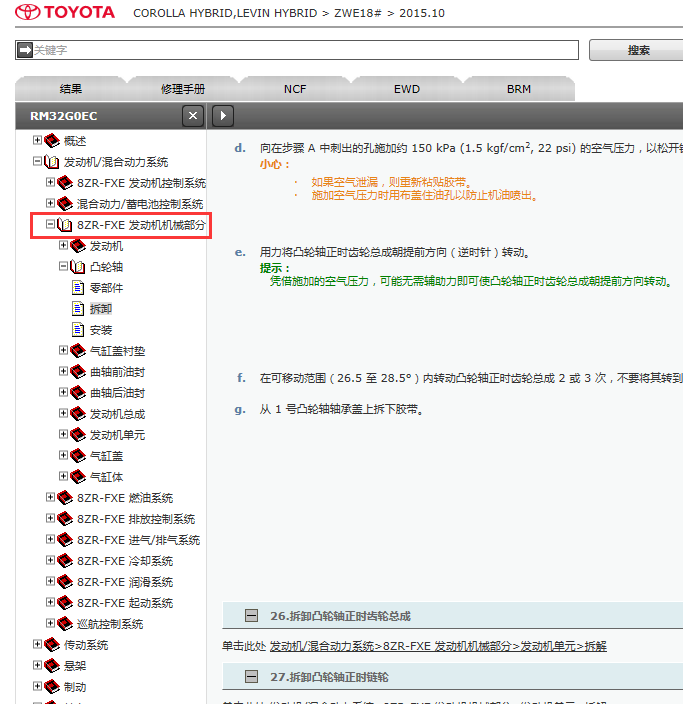Expand 8ZR-FXE 排放控制系统 node
This screenshot has width=683, height=704.
click(50, 518)
